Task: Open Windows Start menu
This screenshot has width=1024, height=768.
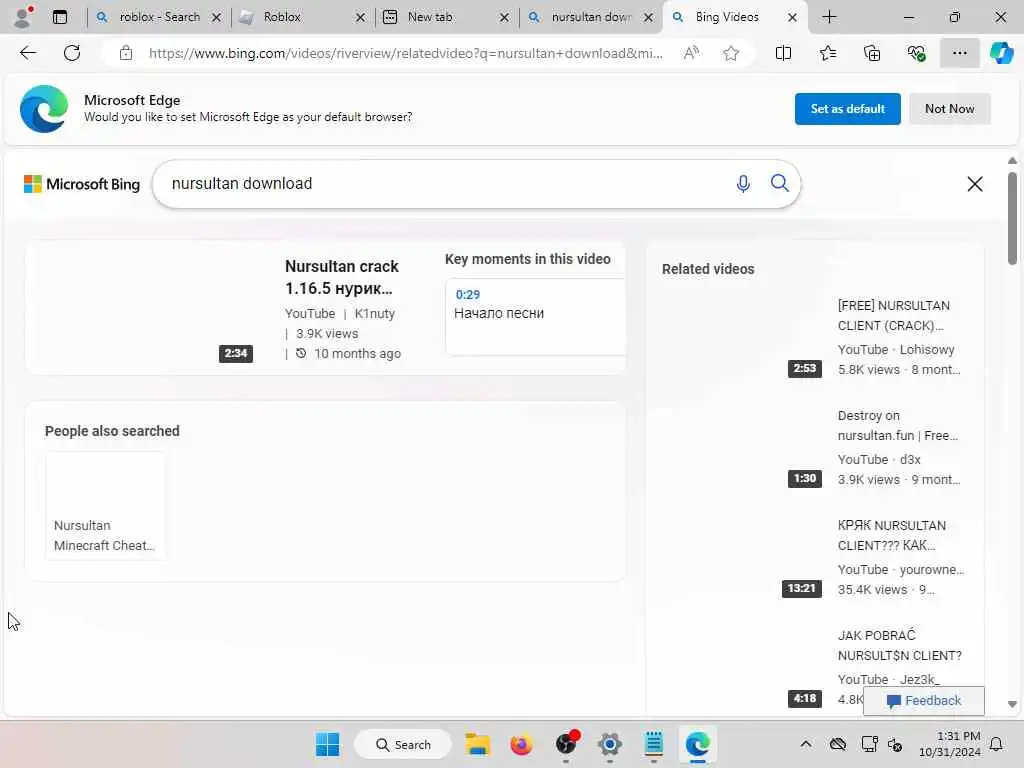Action: (327, 744)
